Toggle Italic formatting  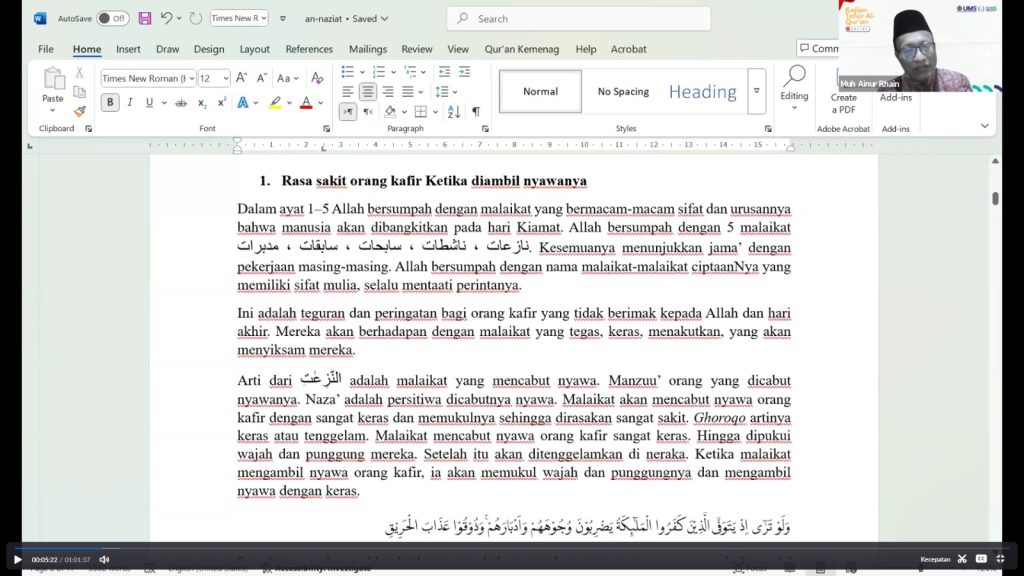(130, 103)
